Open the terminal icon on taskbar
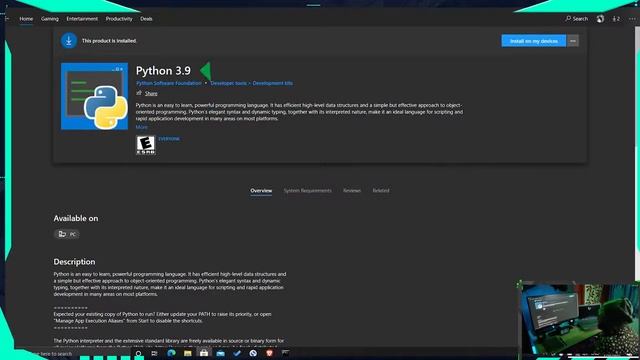The image size is (640, 360). (285, 353)
